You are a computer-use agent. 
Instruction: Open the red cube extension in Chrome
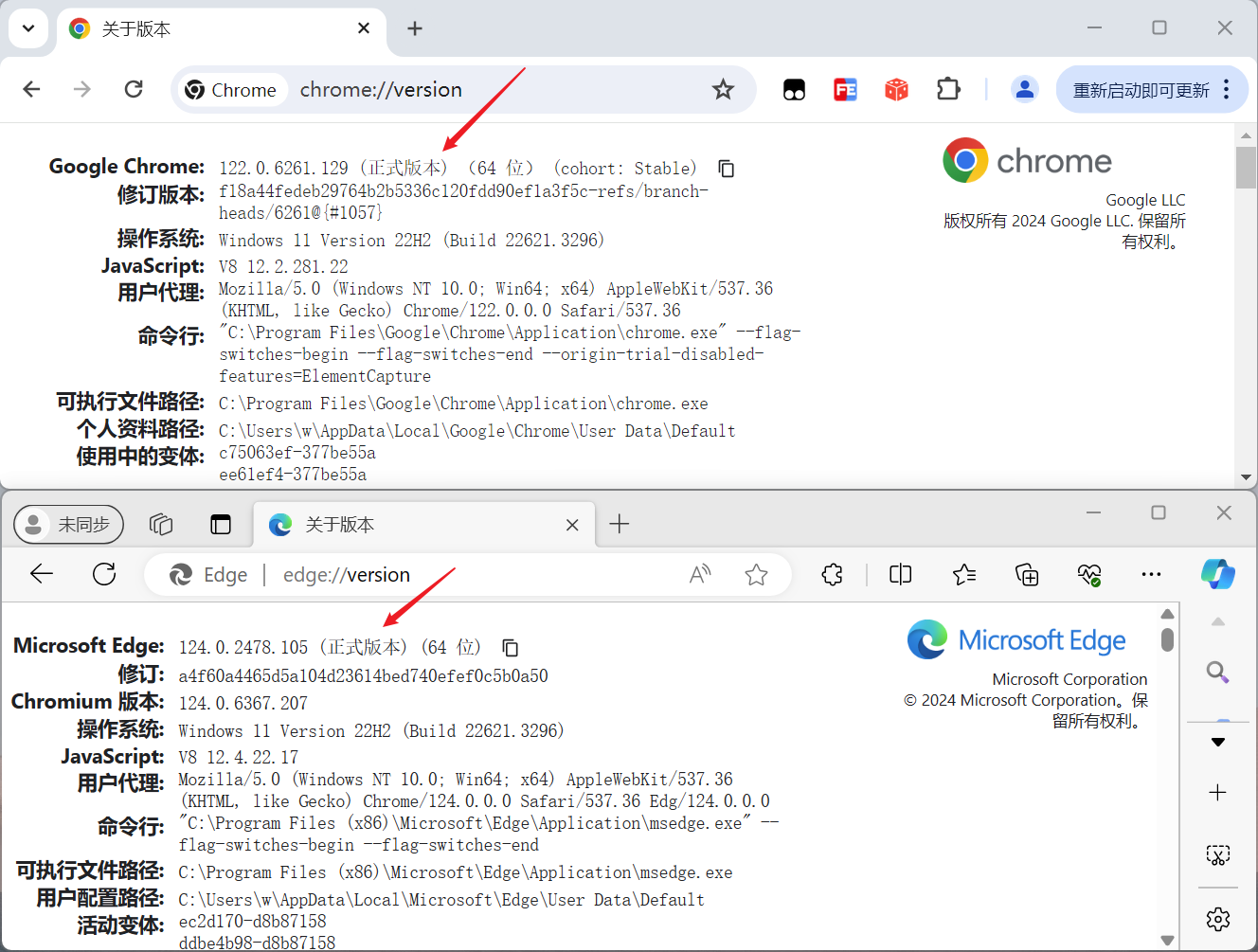point(896,90)
